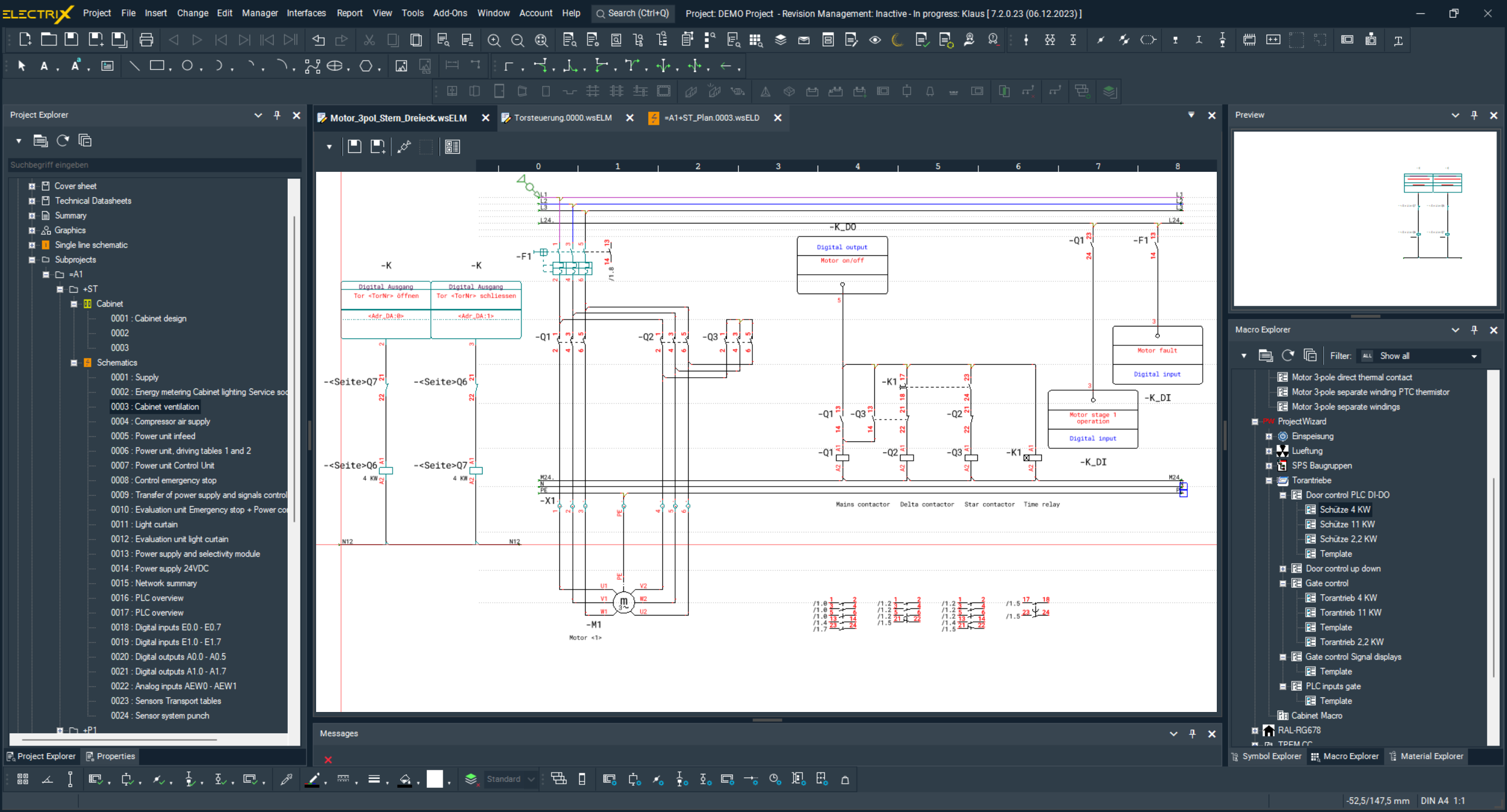The image size is (1507, 812).
Task: Expand the Einspeisung macro node
Action: click(1269, 436)
